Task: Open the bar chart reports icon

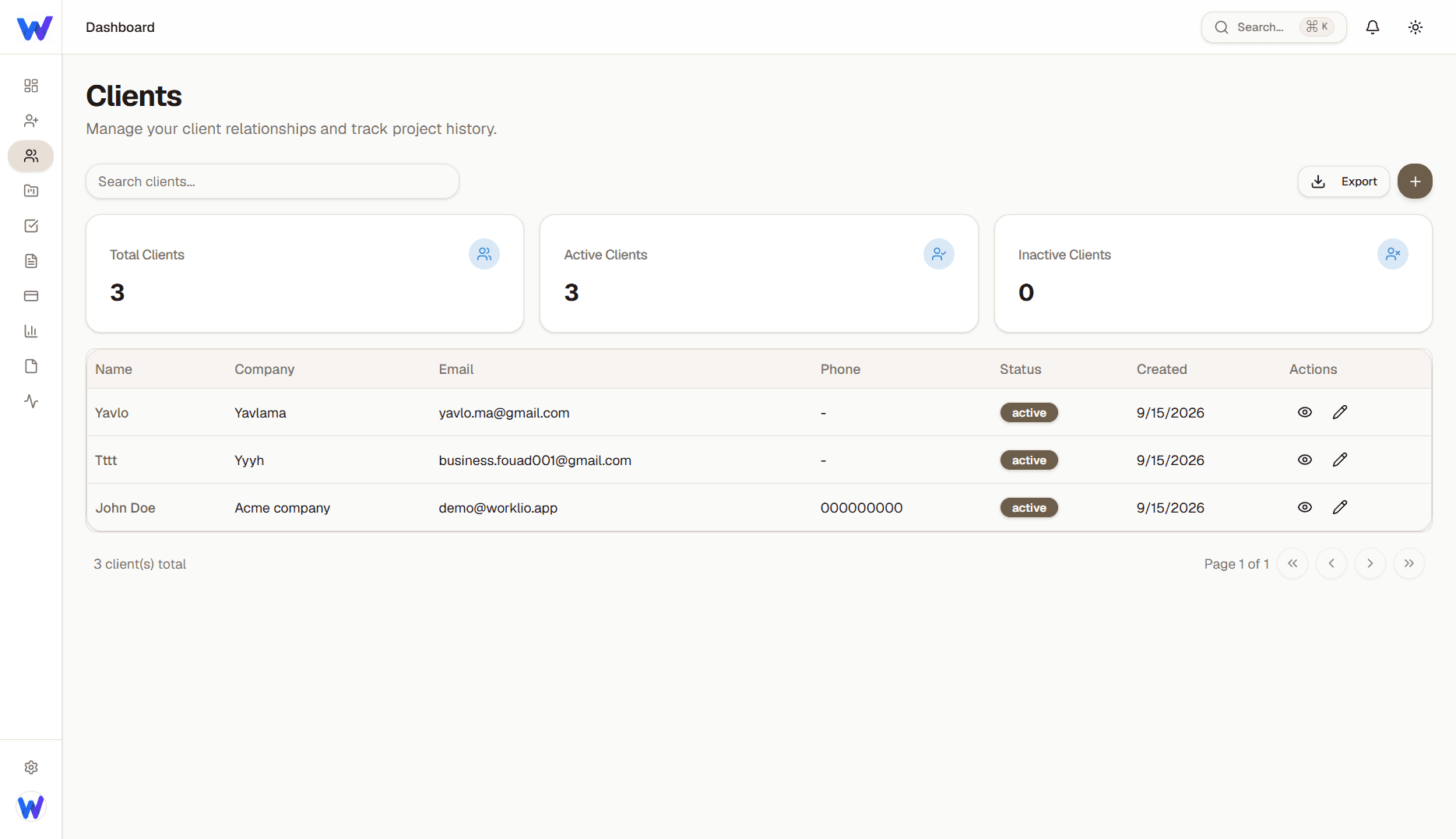Action: click(x=31, y=331)
